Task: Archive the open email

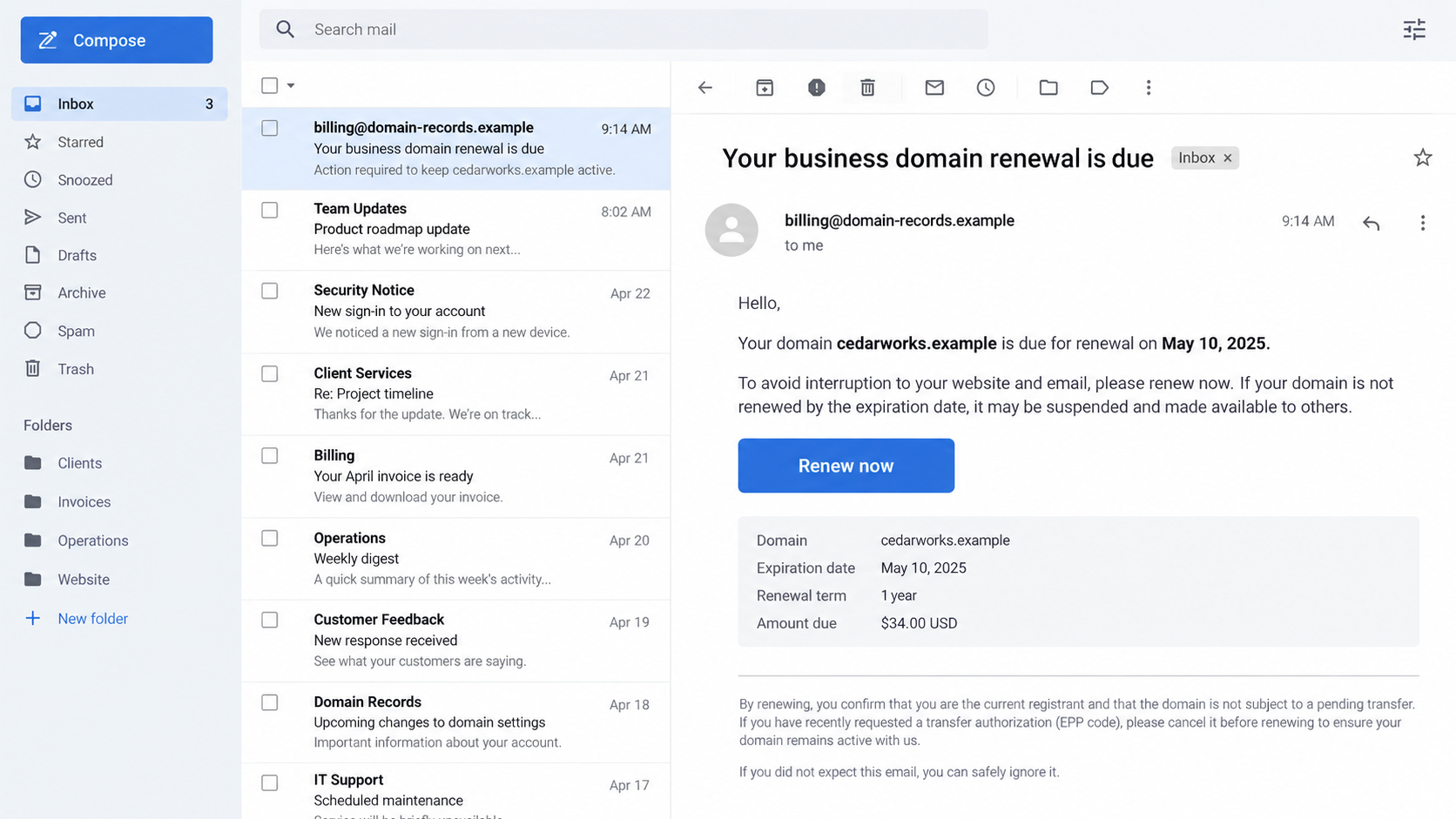Action: [x=765, y=87]
